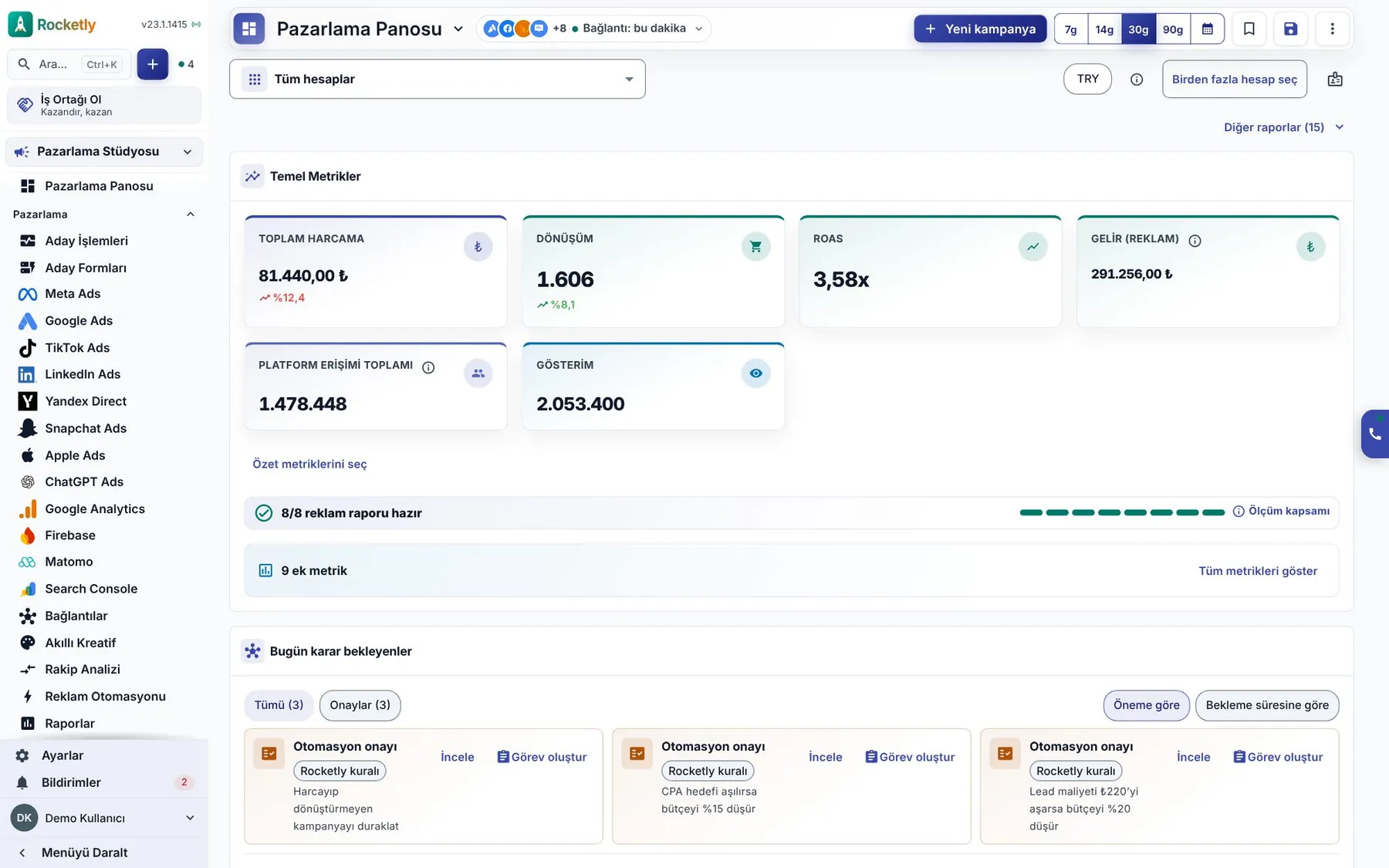Click Tüm metrikleri göster link
Image resolution: width=1389 pixels, height=868 pixels.
click(1258, 571)
